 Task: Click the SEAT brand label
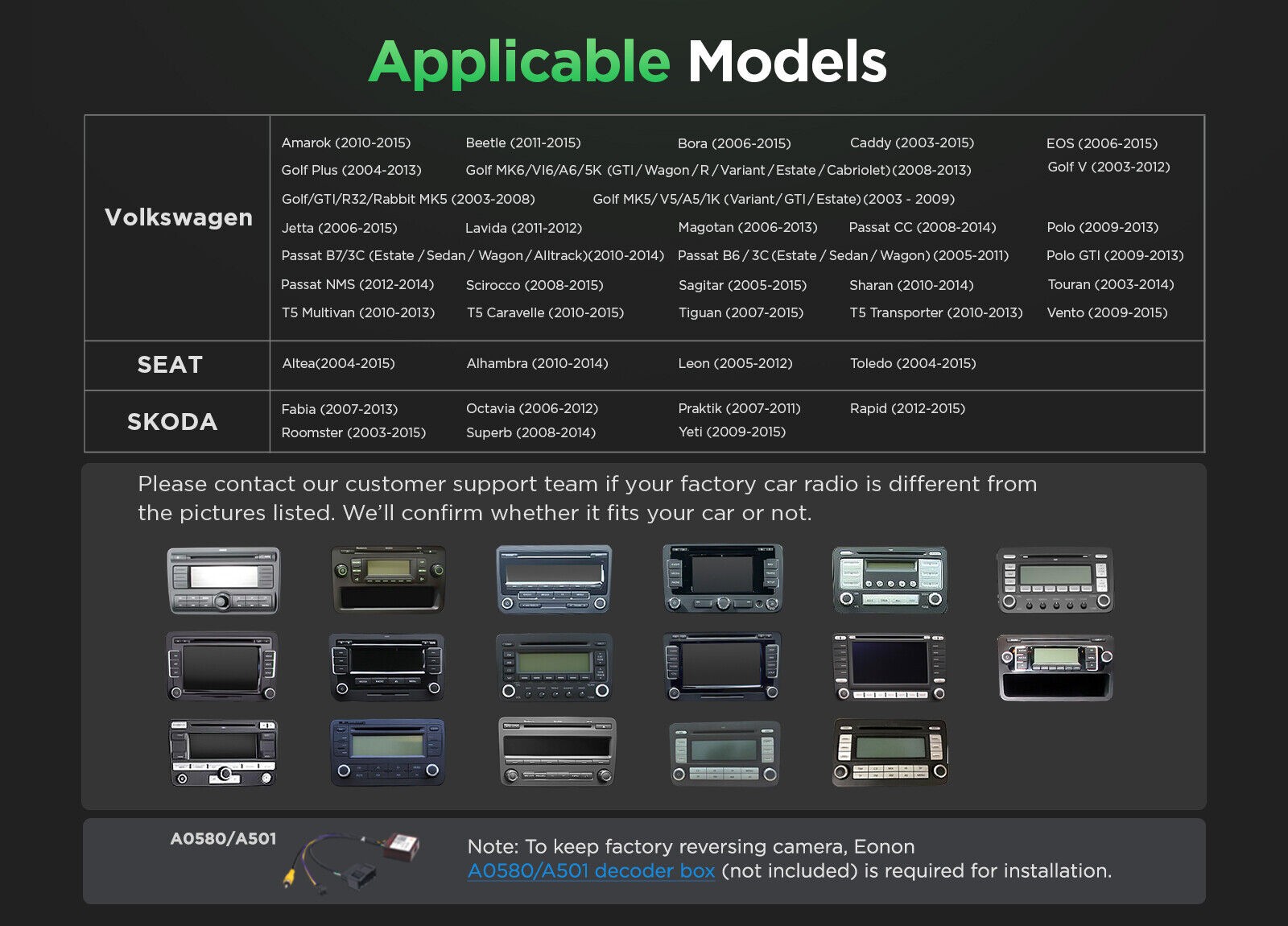pyautogui.click(x=170, y=365)
